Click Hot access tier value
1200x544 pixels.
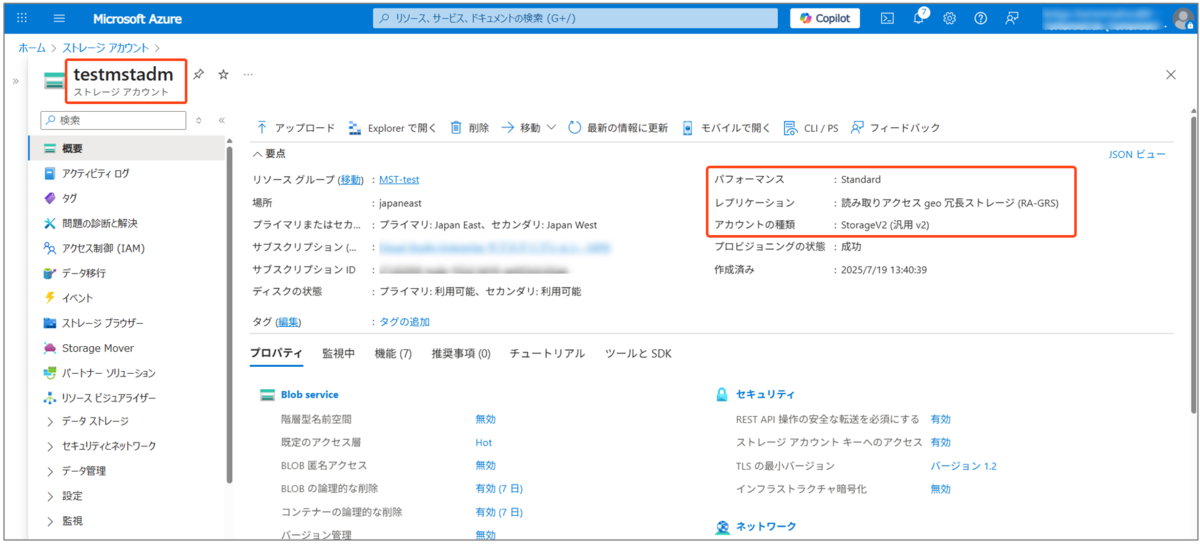(484, 442)
